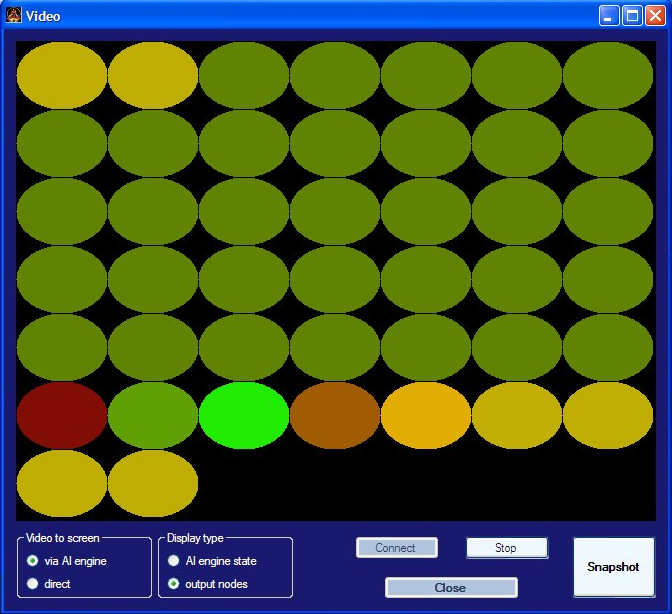The image size is (672, 614).
Task: Click the medium green node beside the dark red node
Action: (153, 415)
